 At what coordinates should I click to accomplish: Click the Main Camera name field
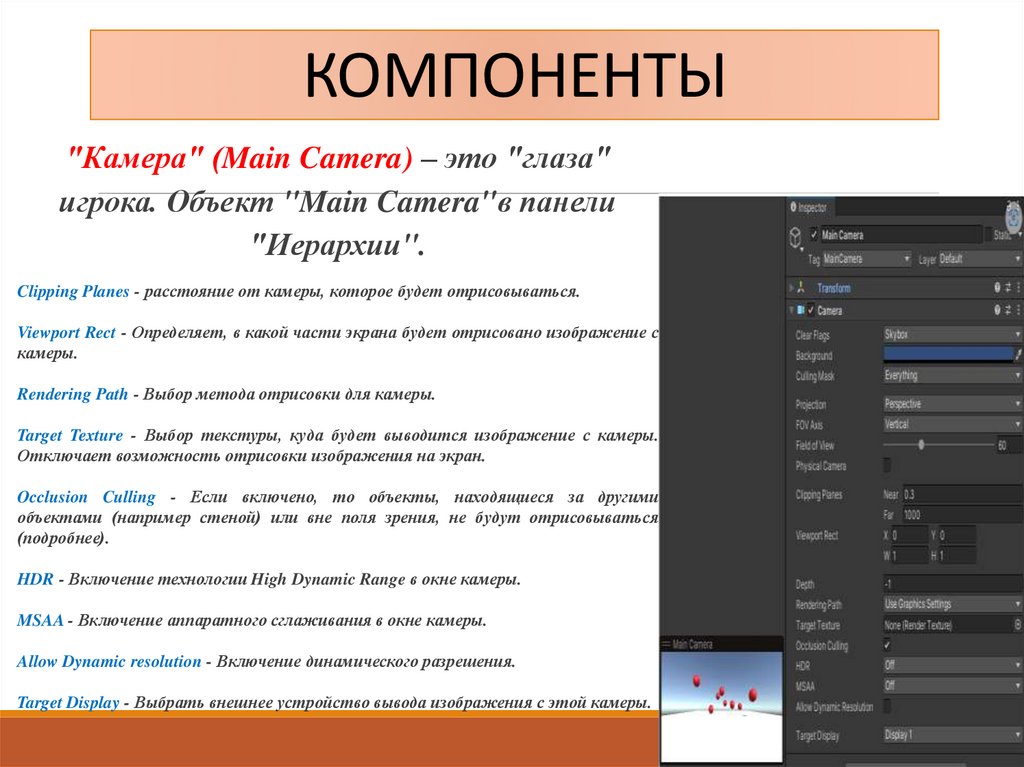[x=901, y=235]
